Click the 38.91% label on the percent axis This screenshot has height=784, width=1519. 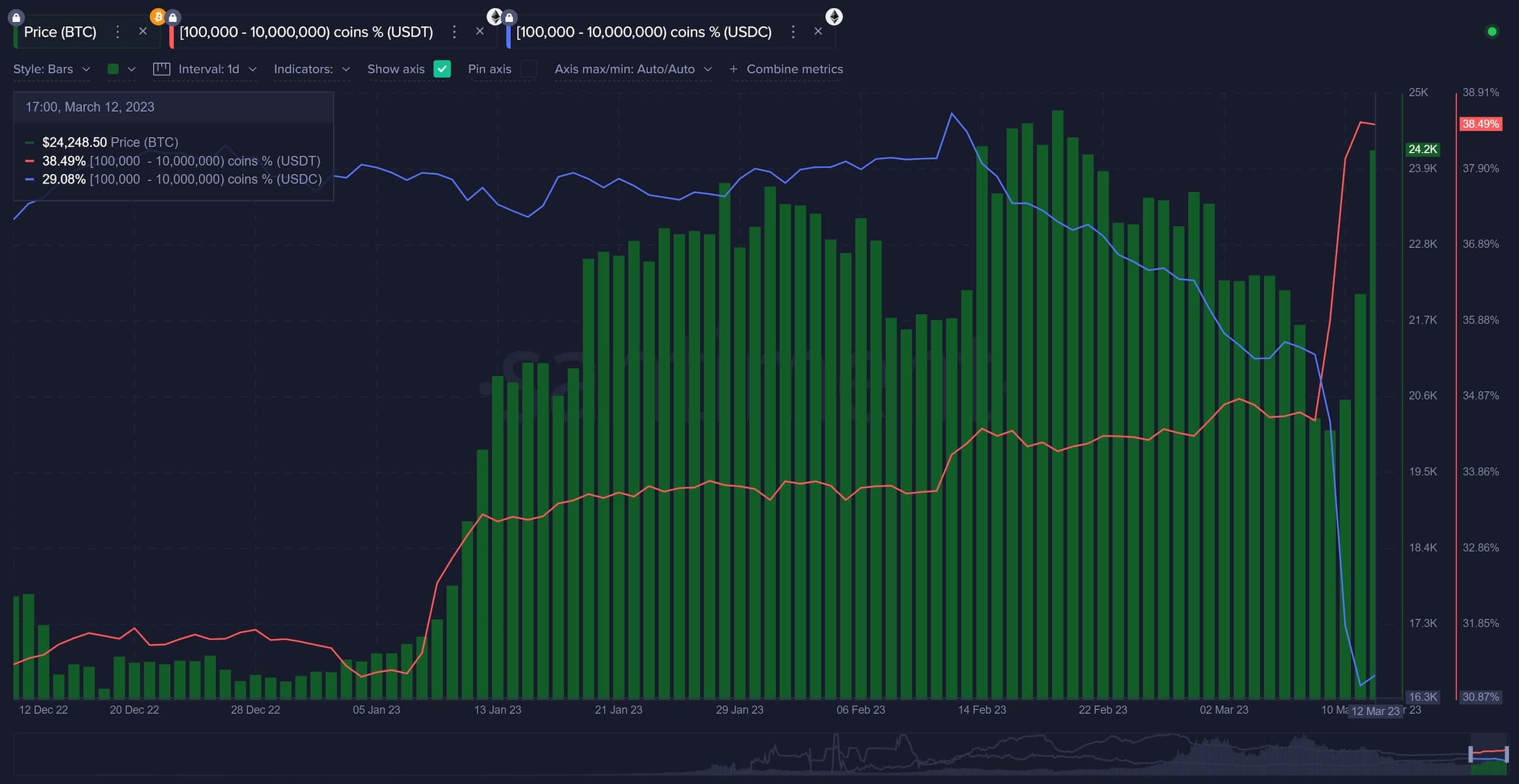click(1480, 92)
